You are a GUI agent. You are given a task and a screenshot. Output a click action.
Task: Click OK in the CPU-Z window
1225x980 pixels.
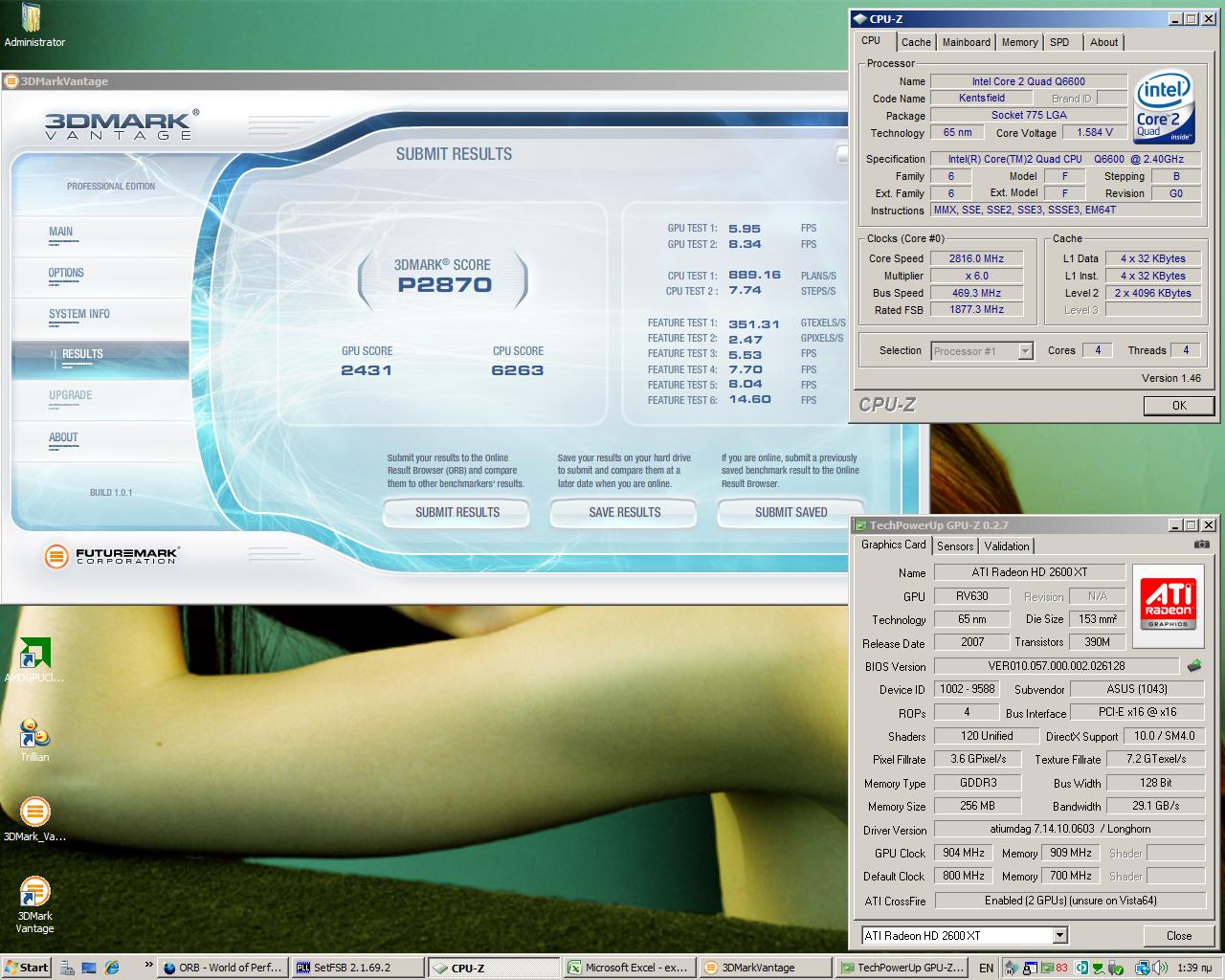point(1179,406)
